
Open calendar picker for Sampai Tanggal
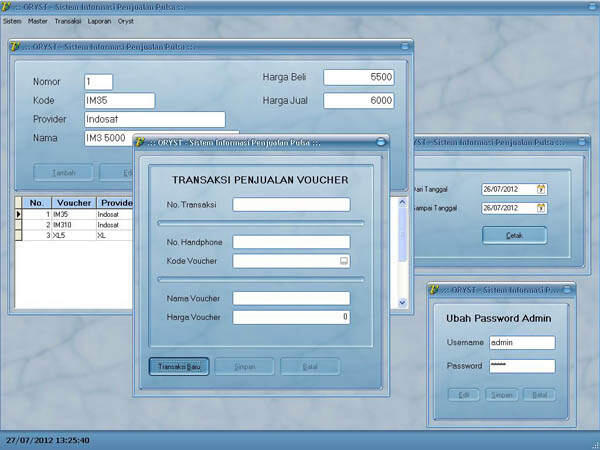click(x=541, y=208)
